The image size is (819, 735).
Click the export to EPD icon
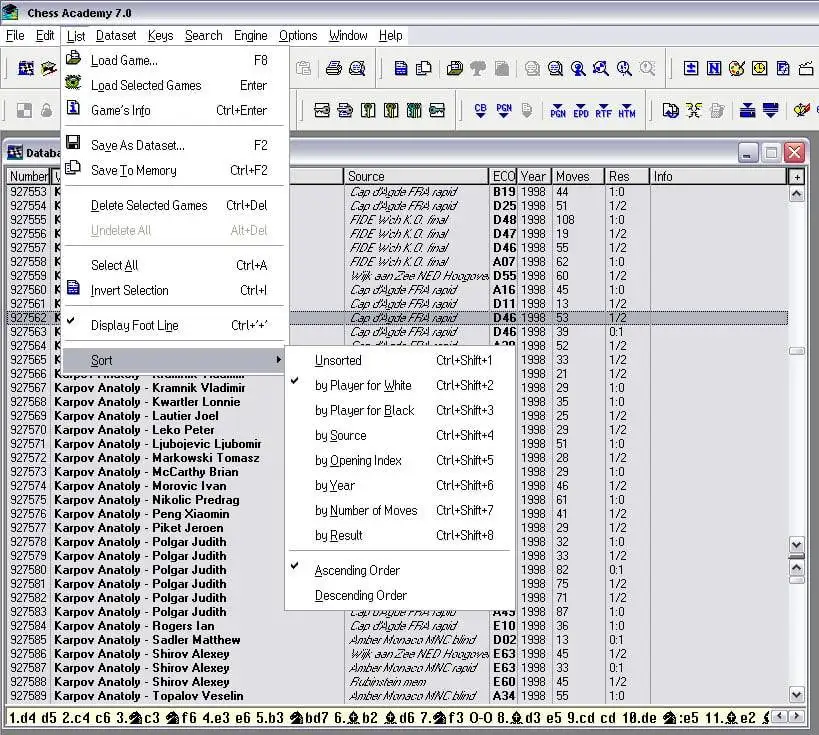(x=580, y=110)
